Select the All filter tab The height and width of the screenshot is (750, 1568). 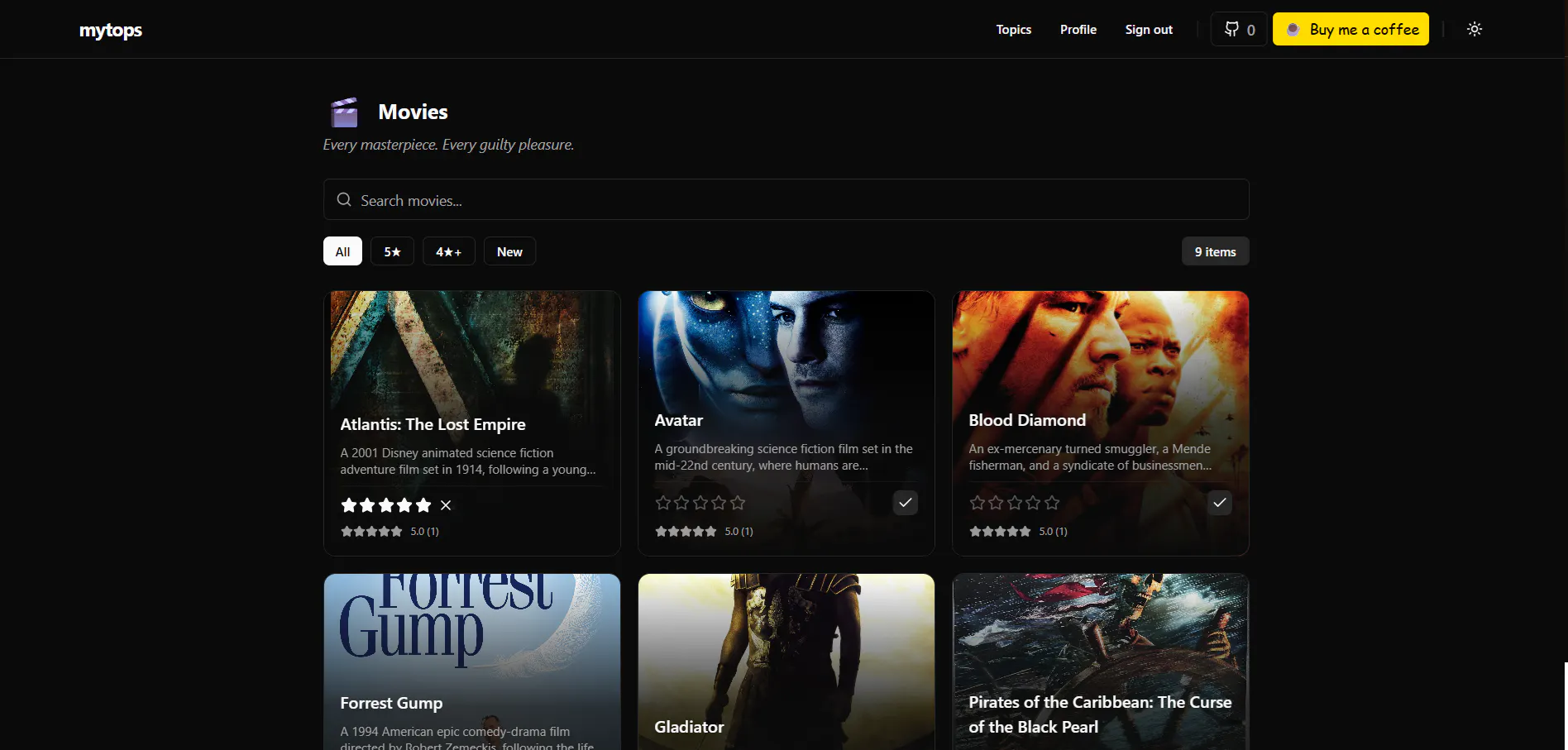pos(342,251)
